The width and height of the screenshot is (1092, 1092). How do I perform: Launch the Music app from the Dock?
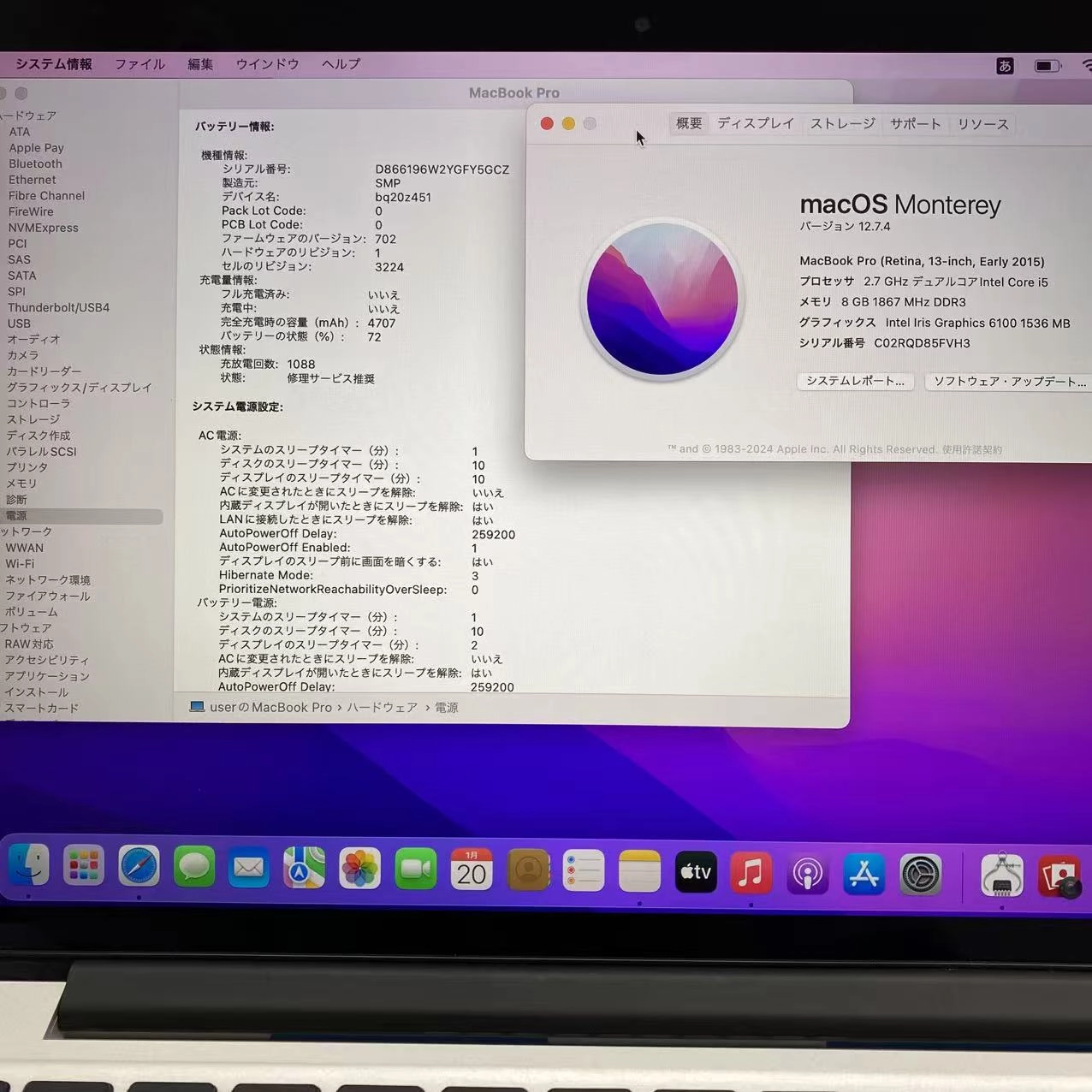tap(751, 873)
